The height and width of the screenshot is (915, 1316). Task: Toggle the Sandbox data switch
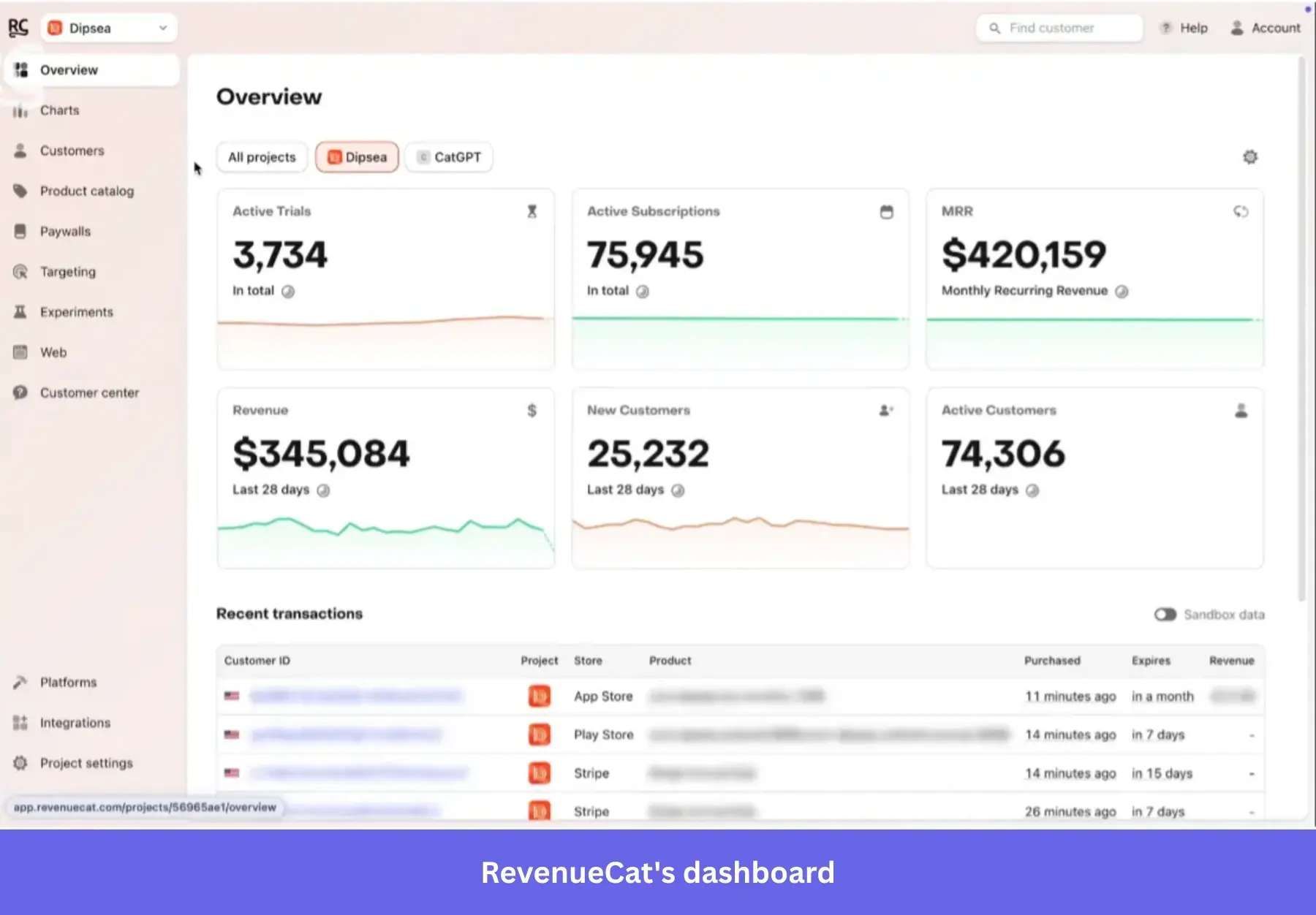click(1165, 615)
